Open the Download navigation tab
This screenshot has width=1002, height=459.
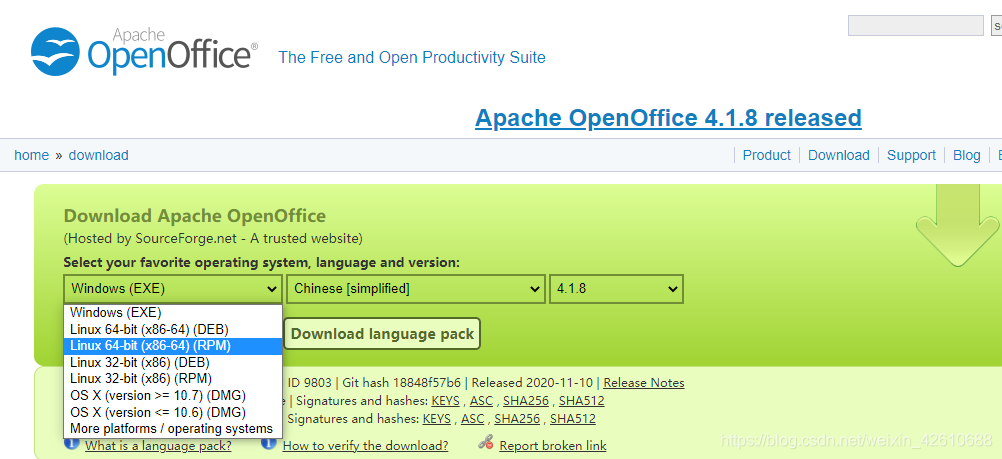838,155
